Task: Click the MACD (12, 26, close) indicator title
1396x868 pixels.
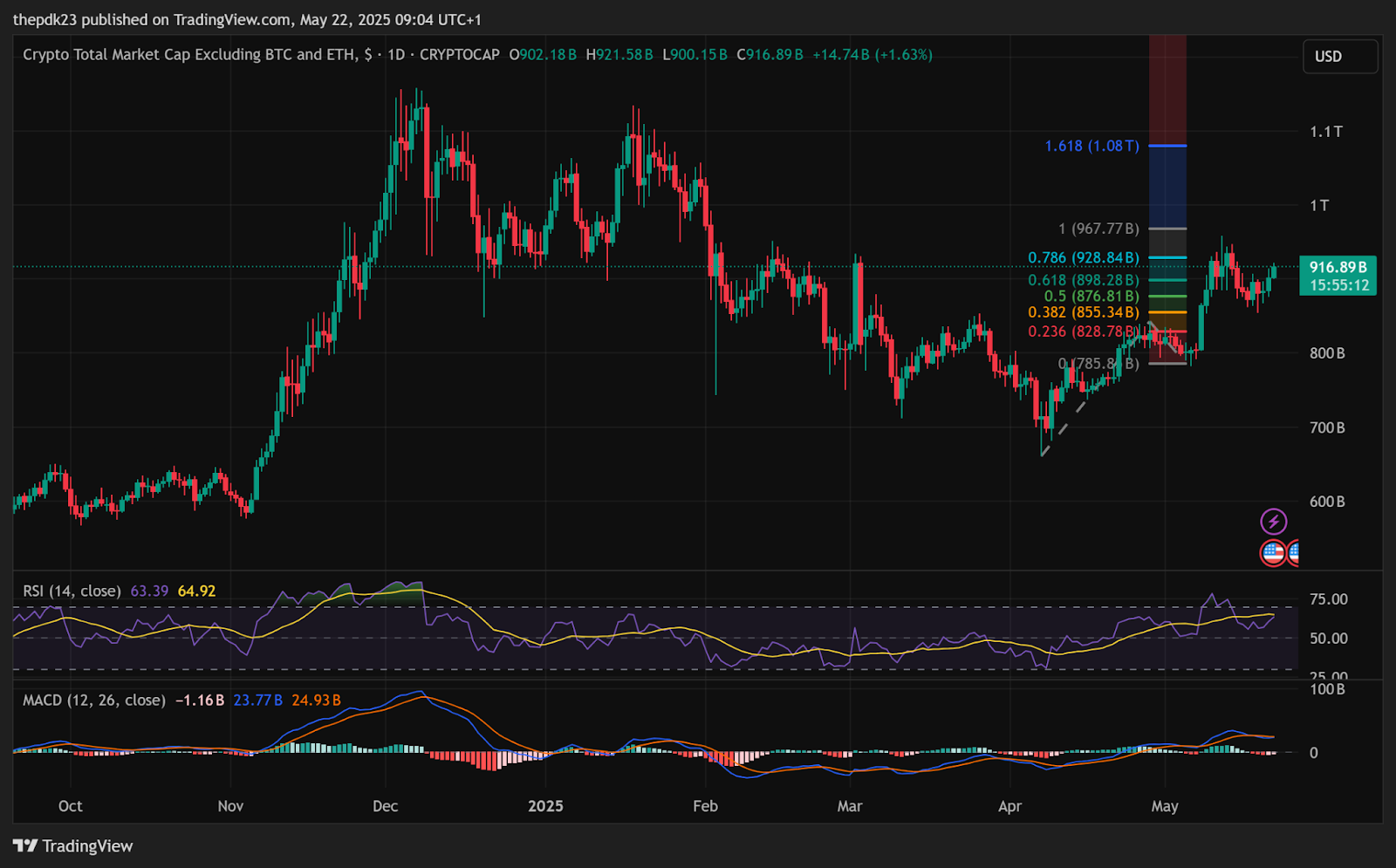Action: 93,700
